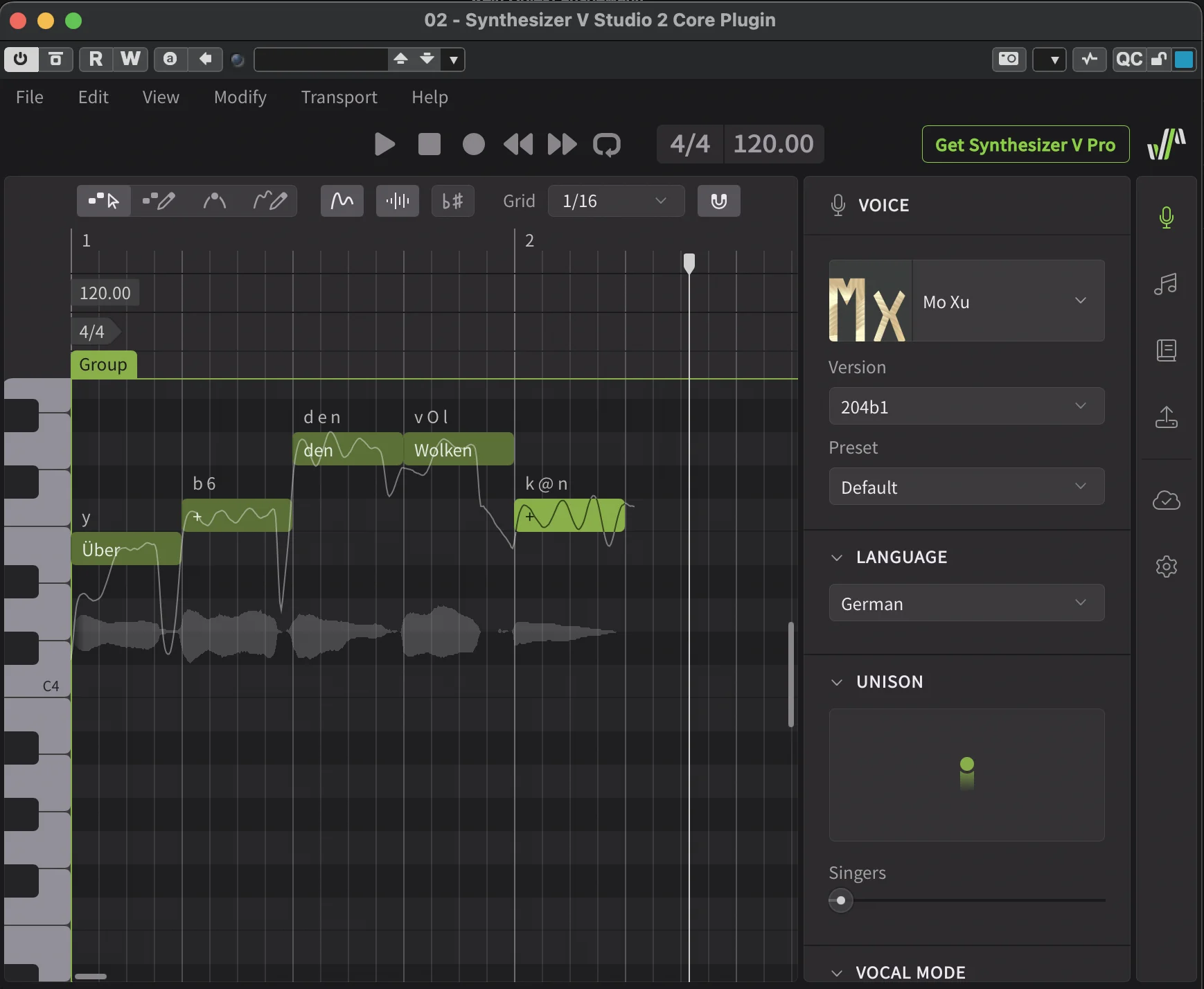The image size is (1204, 989).
Task: Stop playback with the Stop button
Action: [x=430, y=144]
